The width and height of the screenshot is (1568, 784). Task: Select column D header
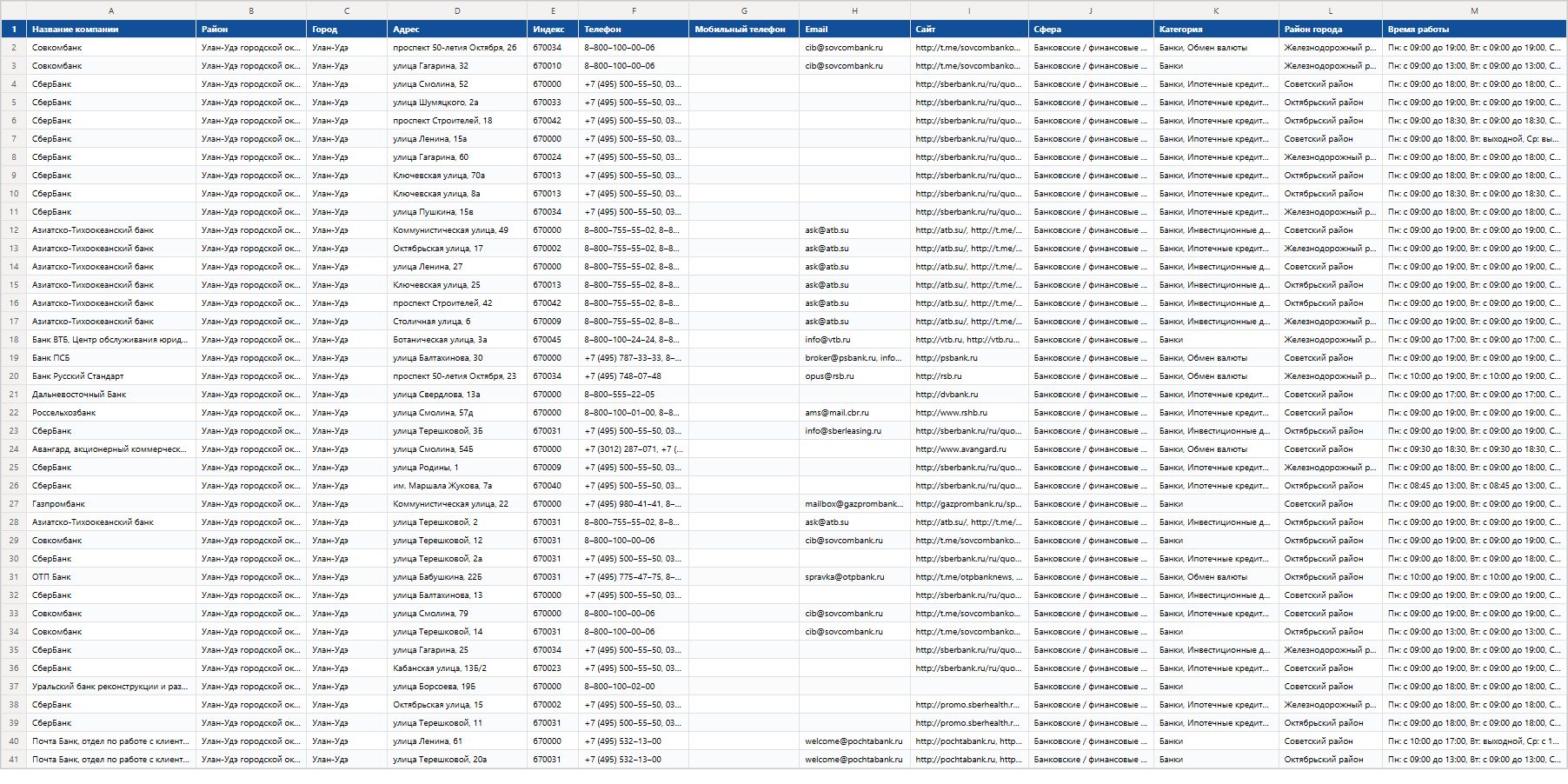point(457,10)
